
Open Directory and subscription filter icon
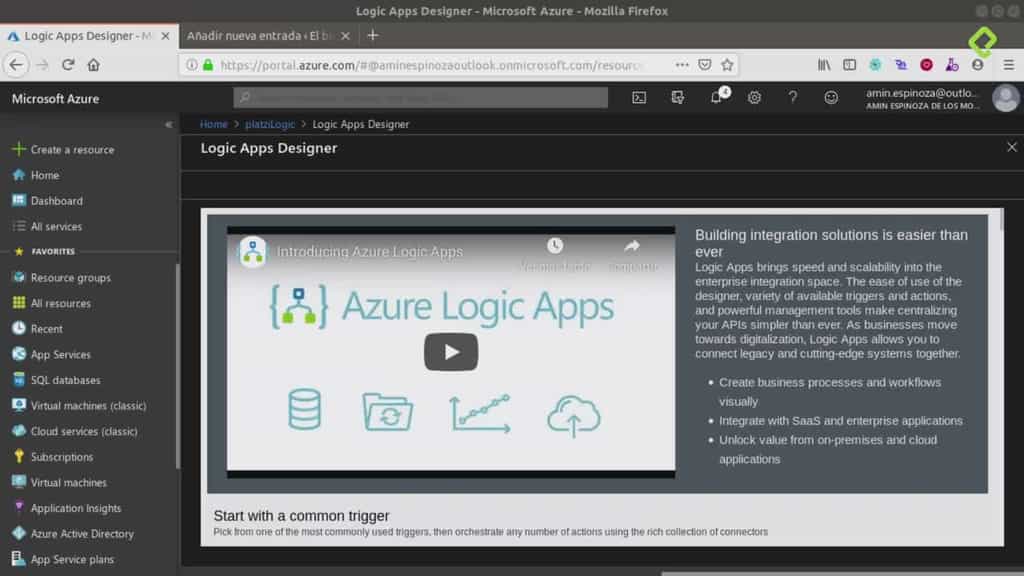click(678, 98)
